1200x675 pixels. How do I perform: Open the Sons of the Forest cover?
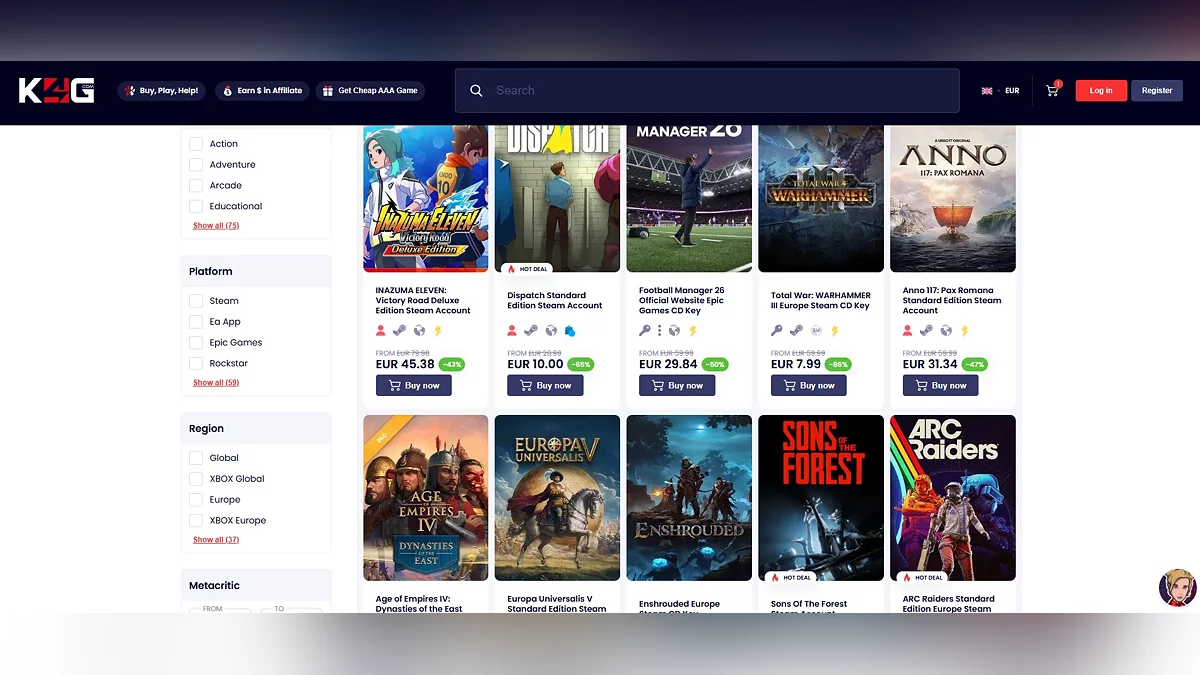pyautogui.click(x=821, y=498)
